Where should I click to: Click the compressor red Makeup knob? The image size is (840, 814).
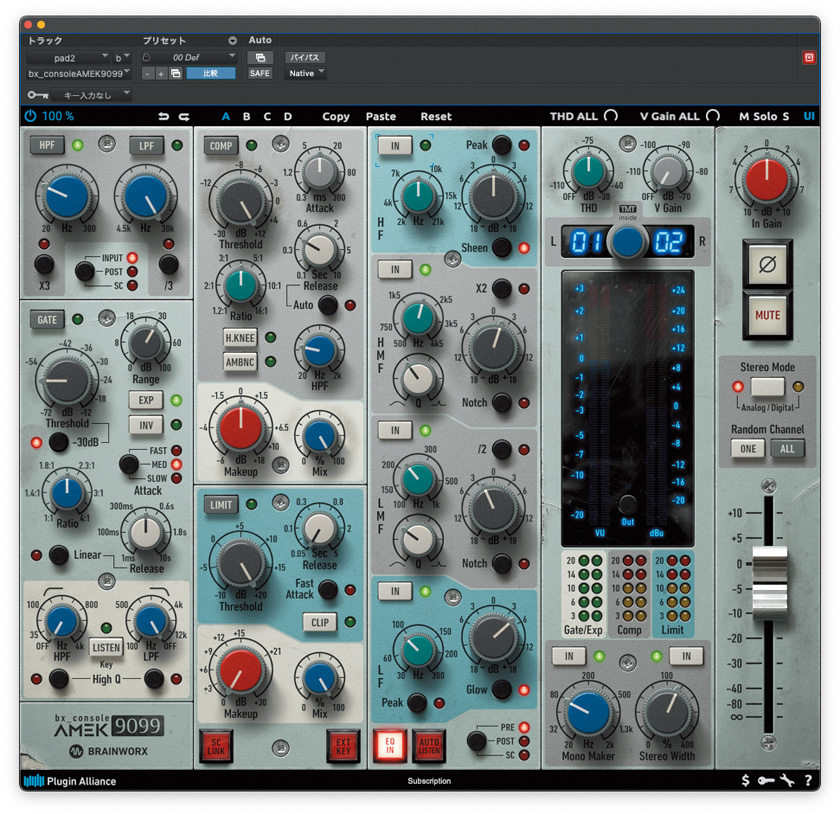[x=241, y=428]
